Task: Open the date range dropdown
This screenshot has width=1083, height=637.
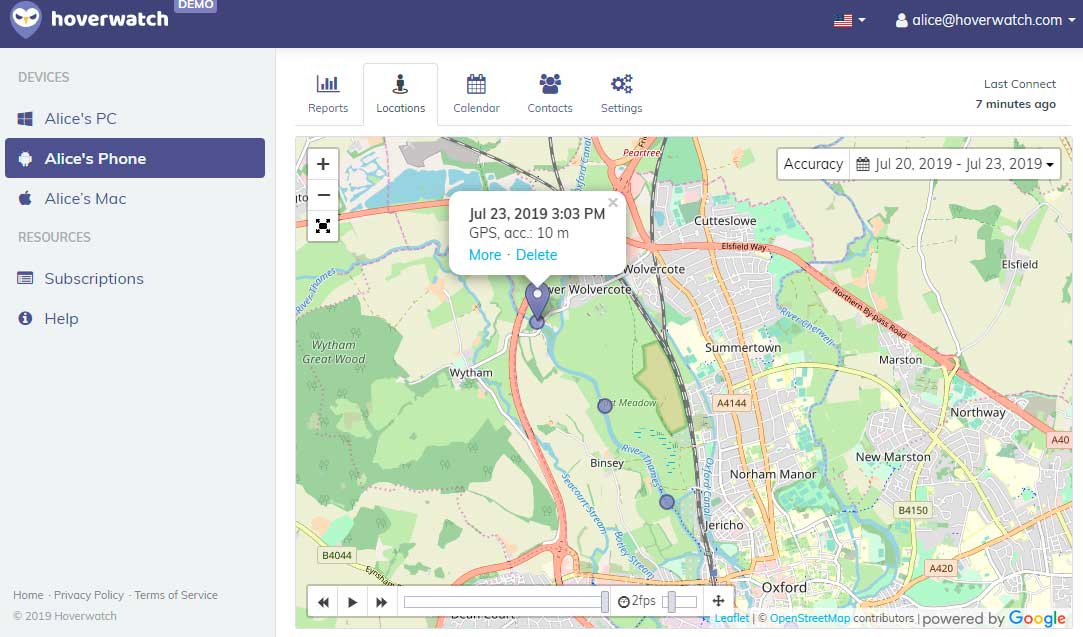Action: (x=955, y=164)
